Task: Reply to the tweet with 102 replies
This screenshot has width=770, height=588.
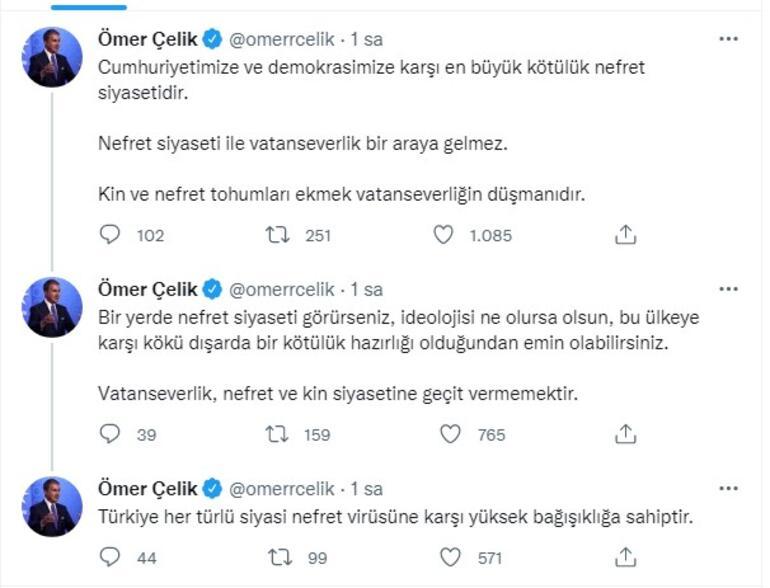Action: [111, 235]
